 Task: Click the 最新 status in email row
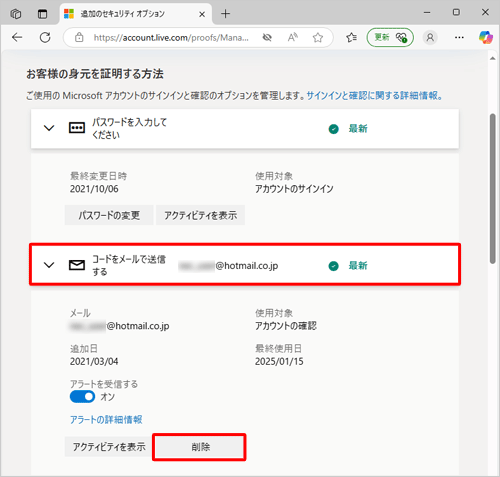pyautogui.click(x=358, y=266)
